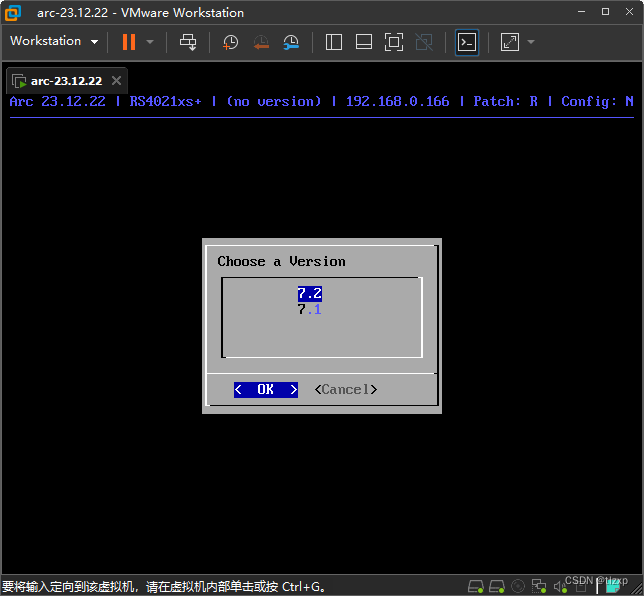Expand the stretch options dropdown arrow

pyautogui.click(x=531, y=42)
